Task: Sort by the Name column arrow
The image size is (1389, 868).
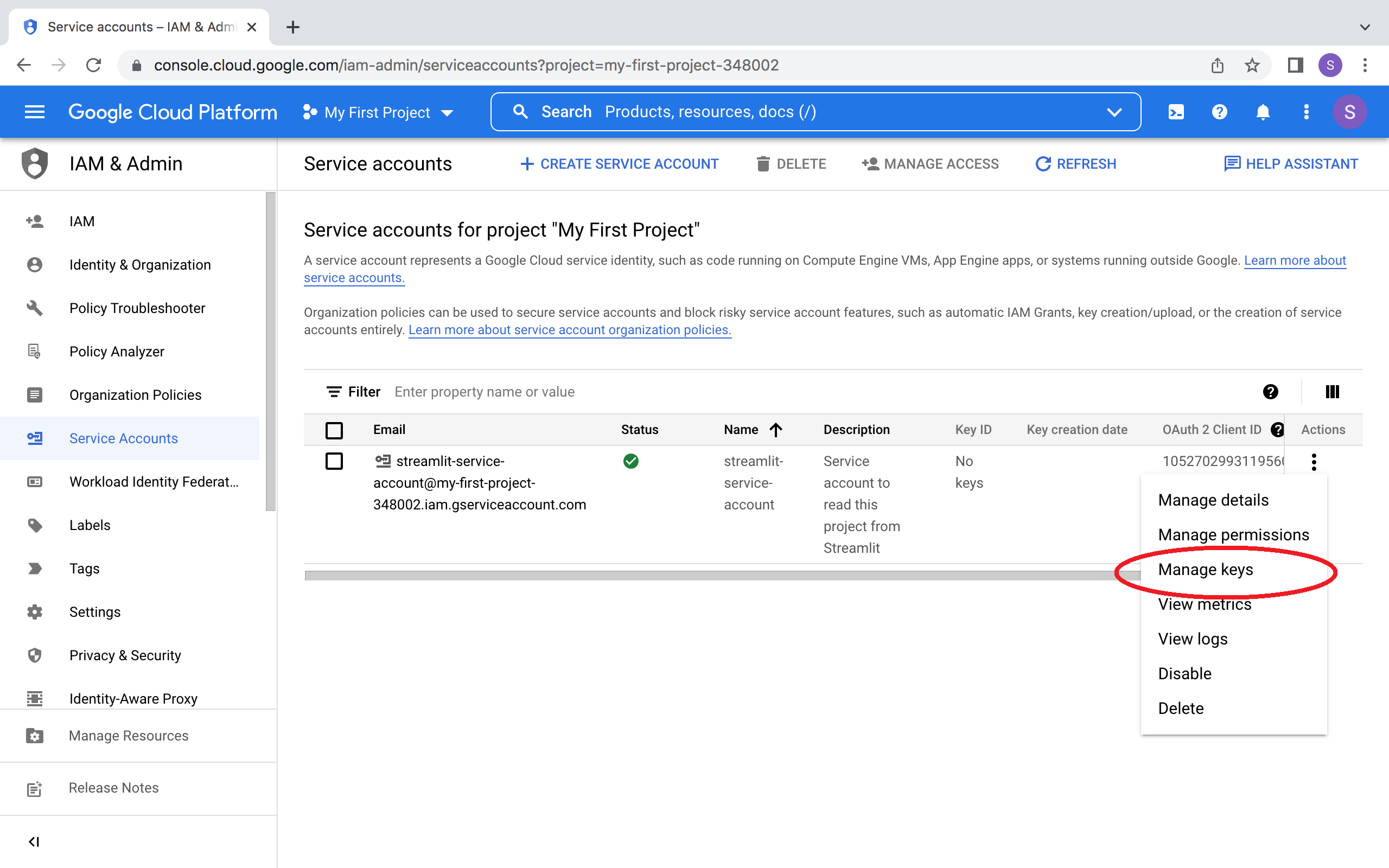Action: 775,430
